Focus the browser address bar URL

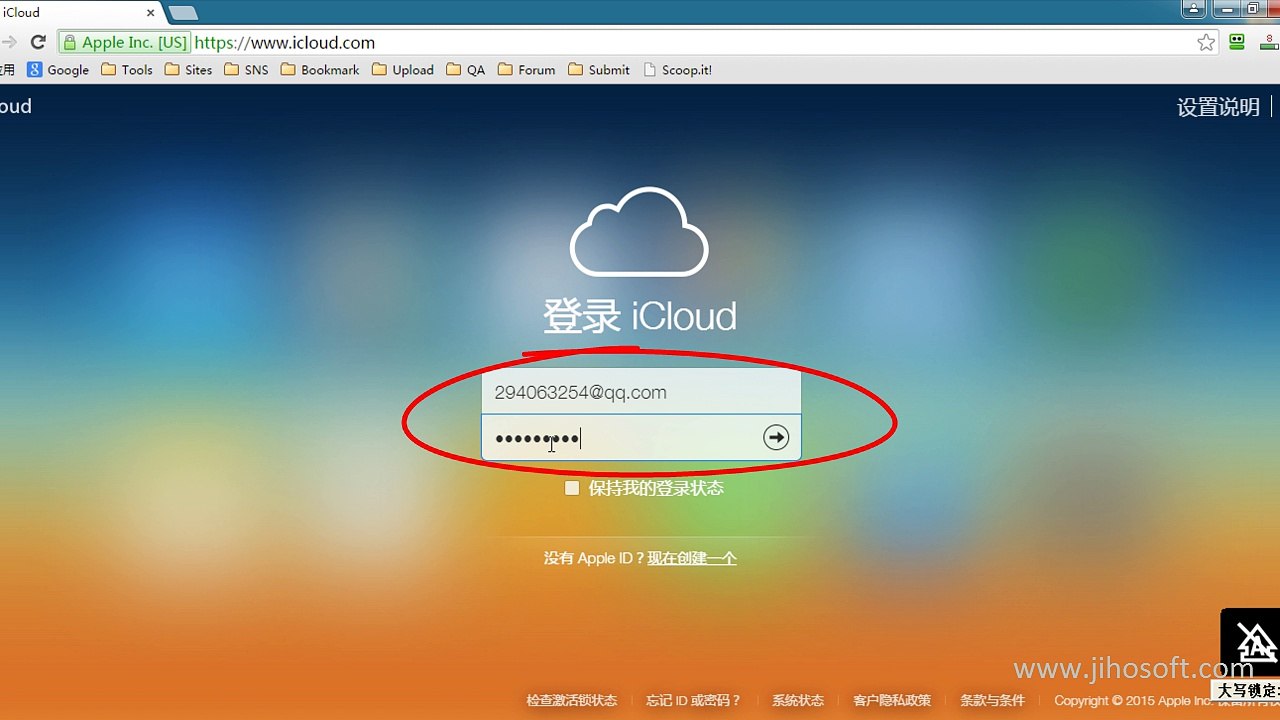click(x=285, y=43)
